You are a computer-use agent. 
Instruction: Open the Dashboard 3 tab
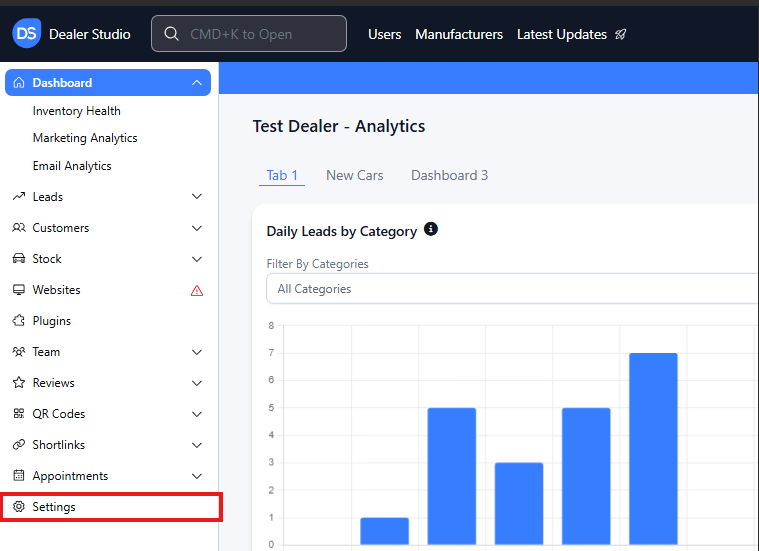(x=449, y=175)
